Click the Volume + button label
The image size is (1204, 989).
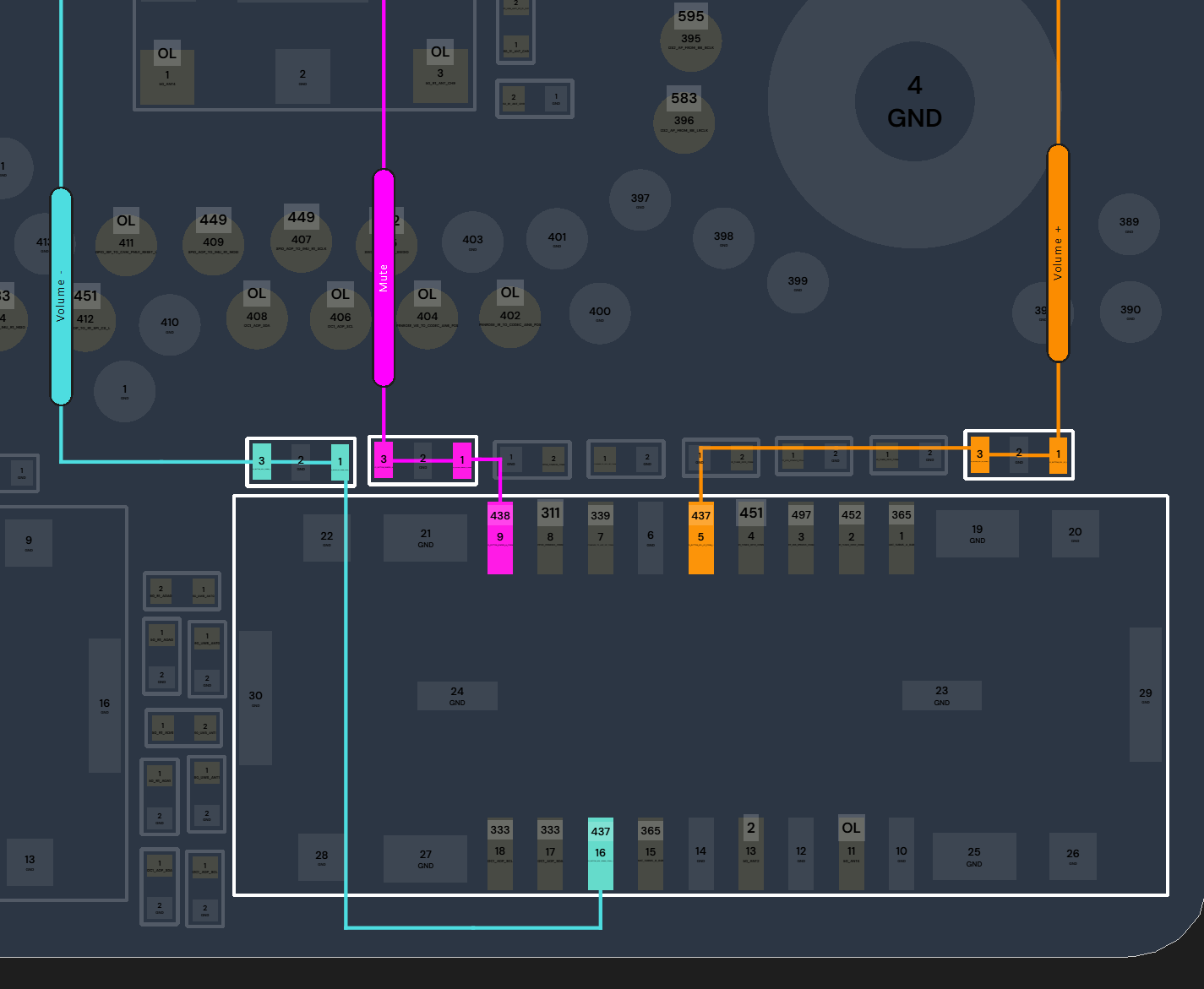[1058, 253]
